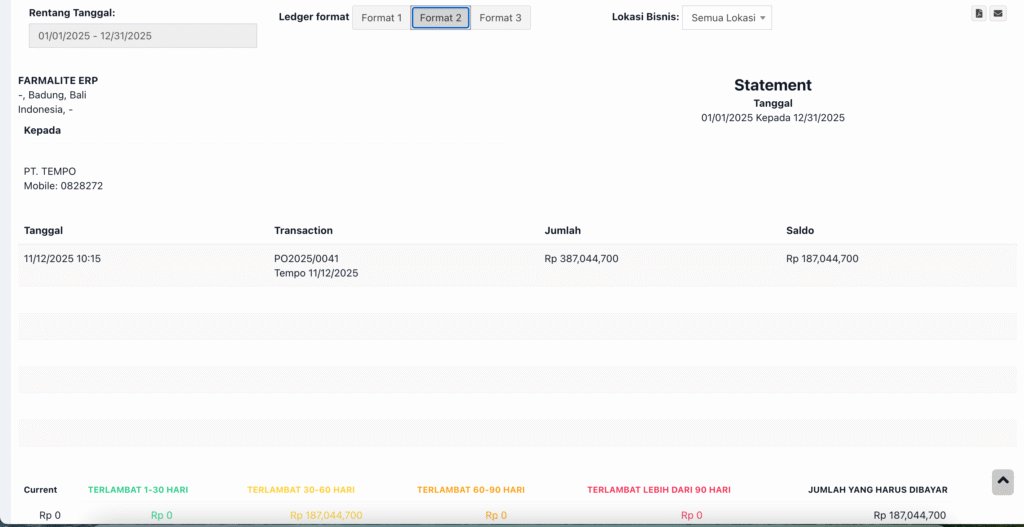Image resolution: width=1024 pixels, height=527 pixels.
Task: Click the PO2025/0041 transaction reference
Action: point(306,259)
